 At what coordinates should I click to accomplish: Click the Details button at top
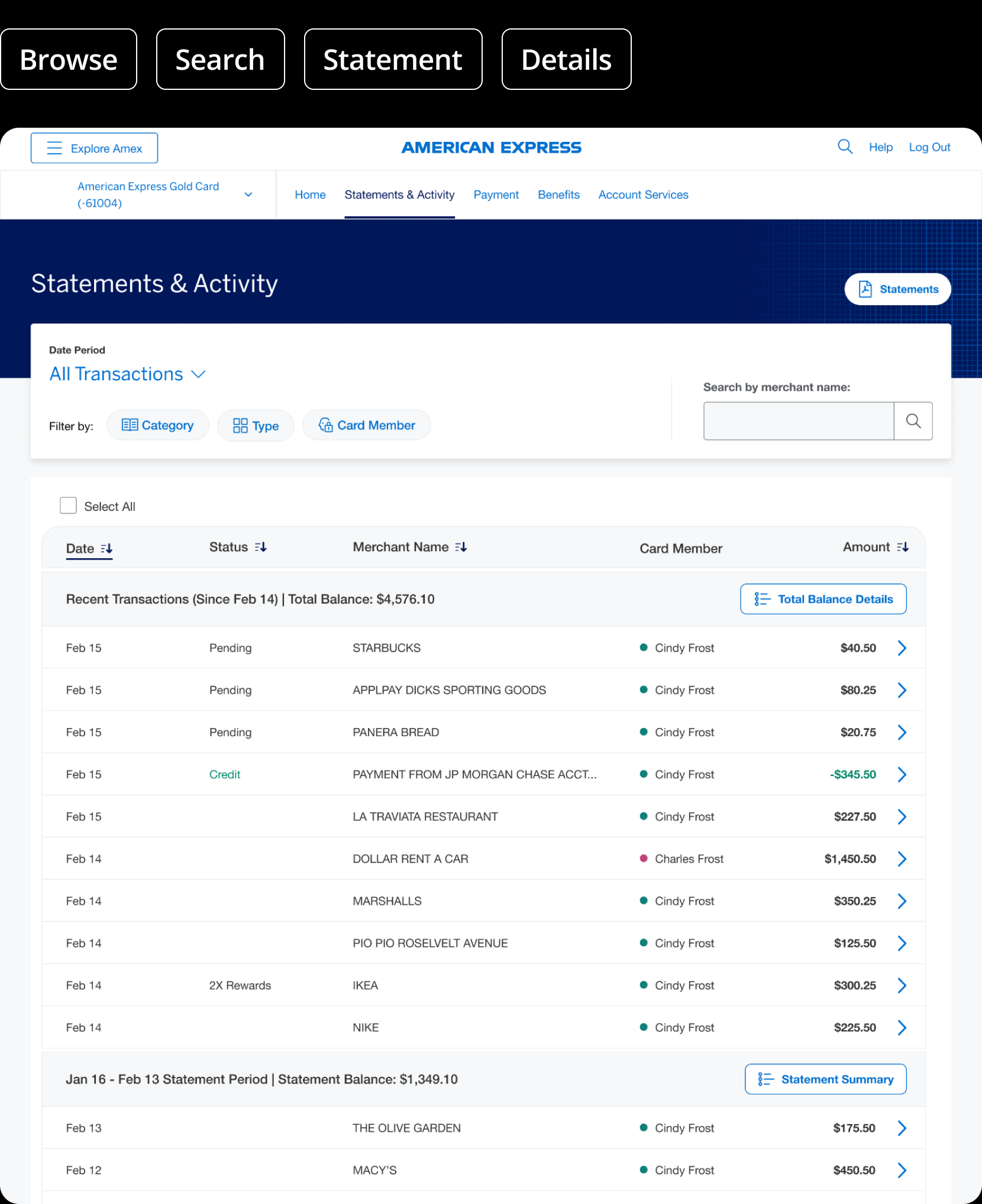pos(566,59)
